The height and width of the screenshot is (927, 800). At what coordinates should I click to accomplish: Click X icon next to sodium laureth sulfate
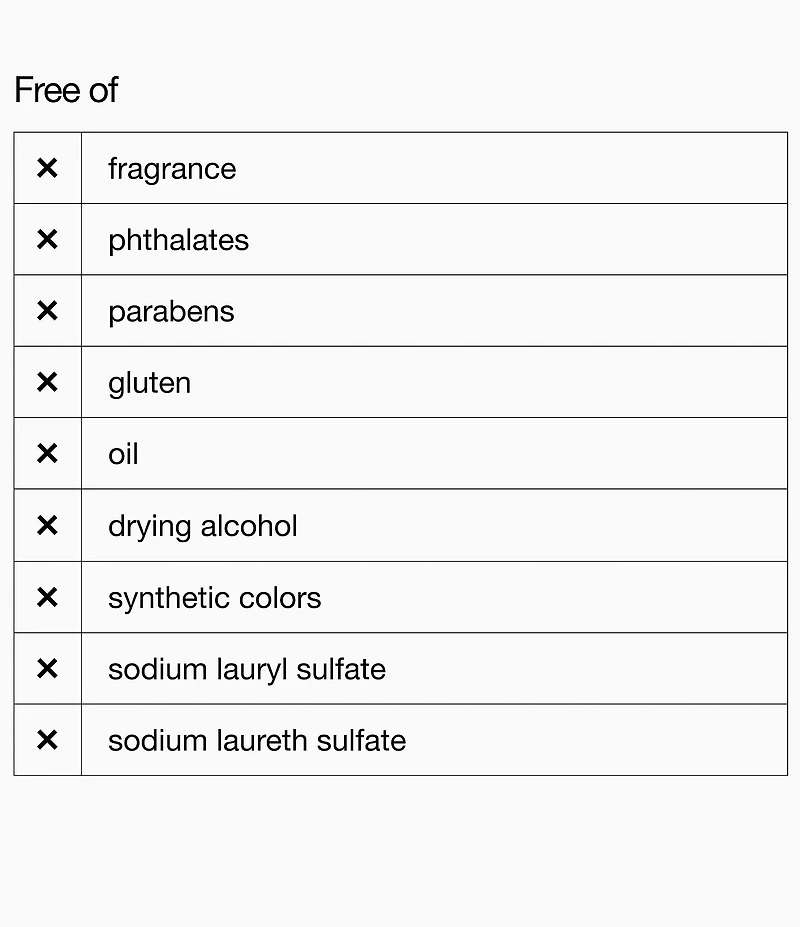[47, 740]
